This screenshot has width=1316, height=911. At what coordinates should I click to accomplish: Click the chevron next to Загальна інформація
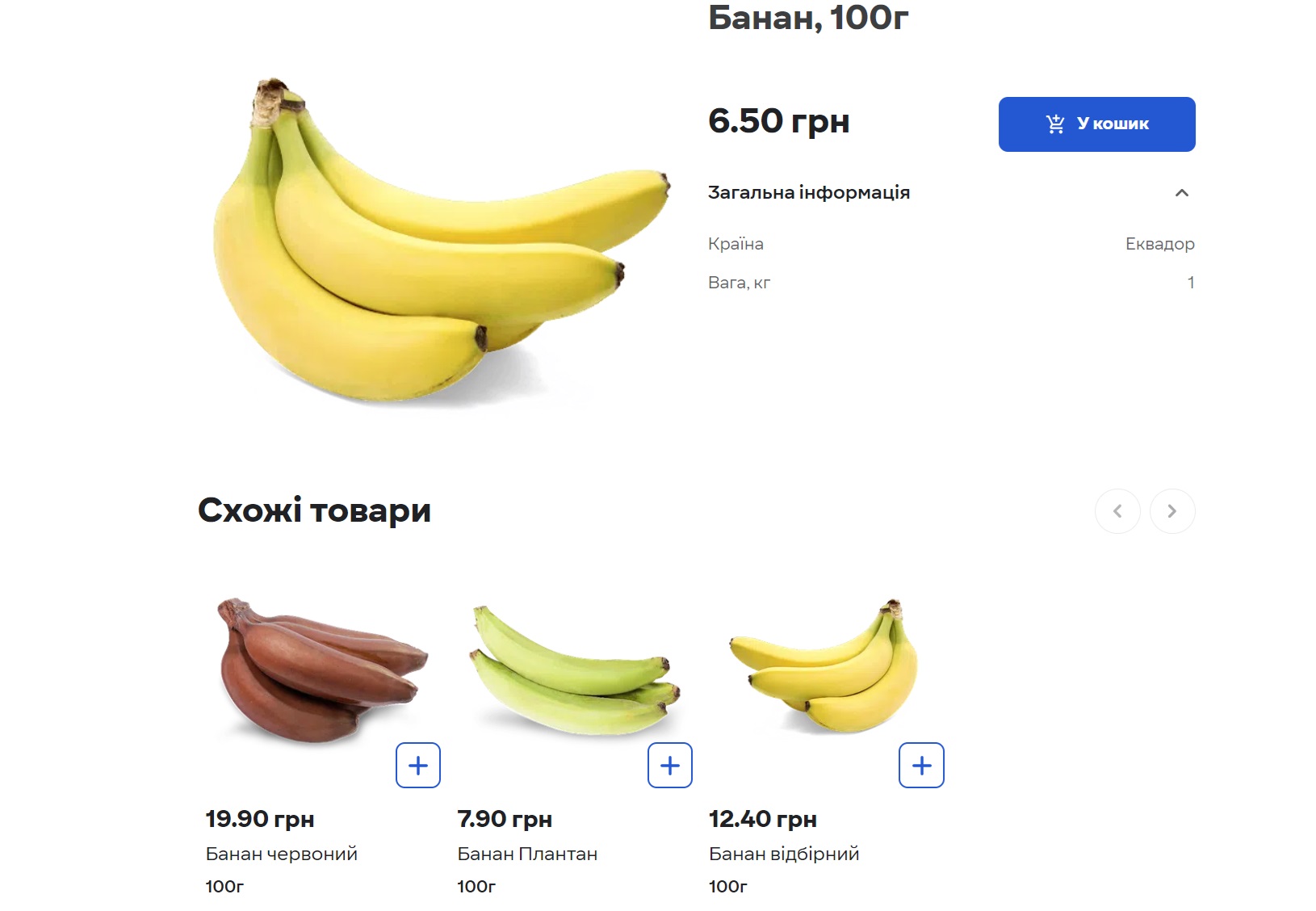[1182, 192]
